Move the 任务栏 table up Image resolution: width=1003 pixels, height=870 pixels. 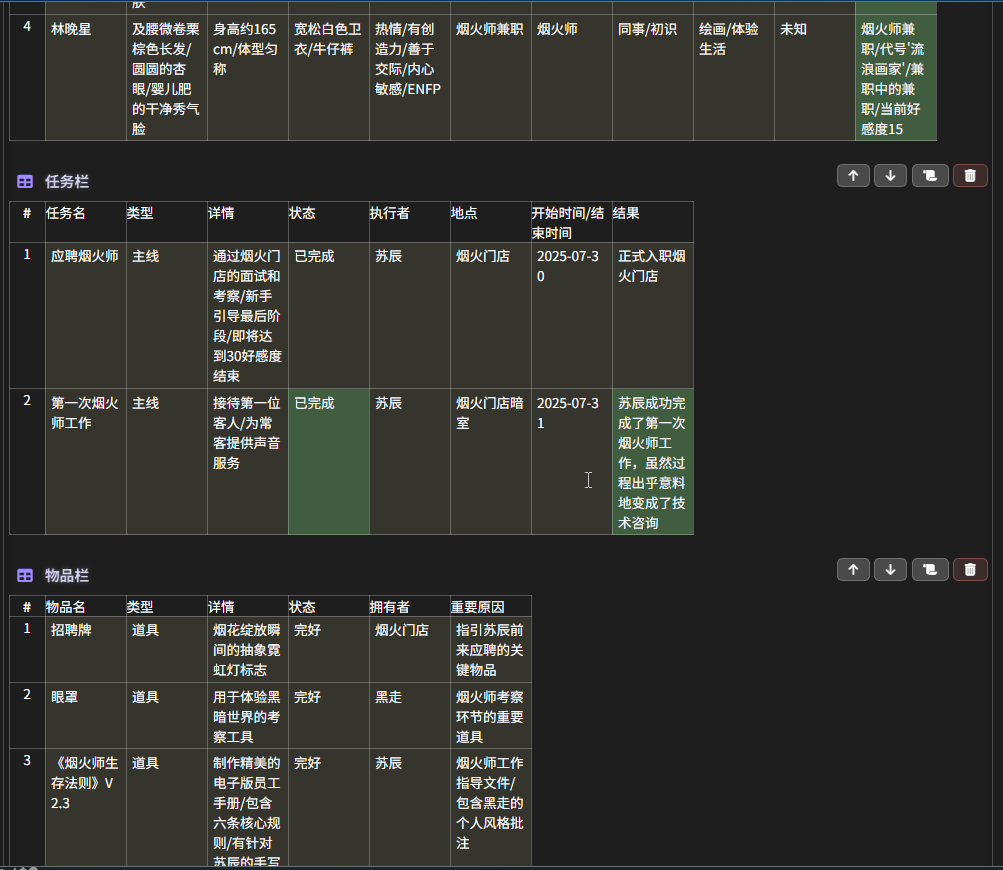(x=853, y=176)
